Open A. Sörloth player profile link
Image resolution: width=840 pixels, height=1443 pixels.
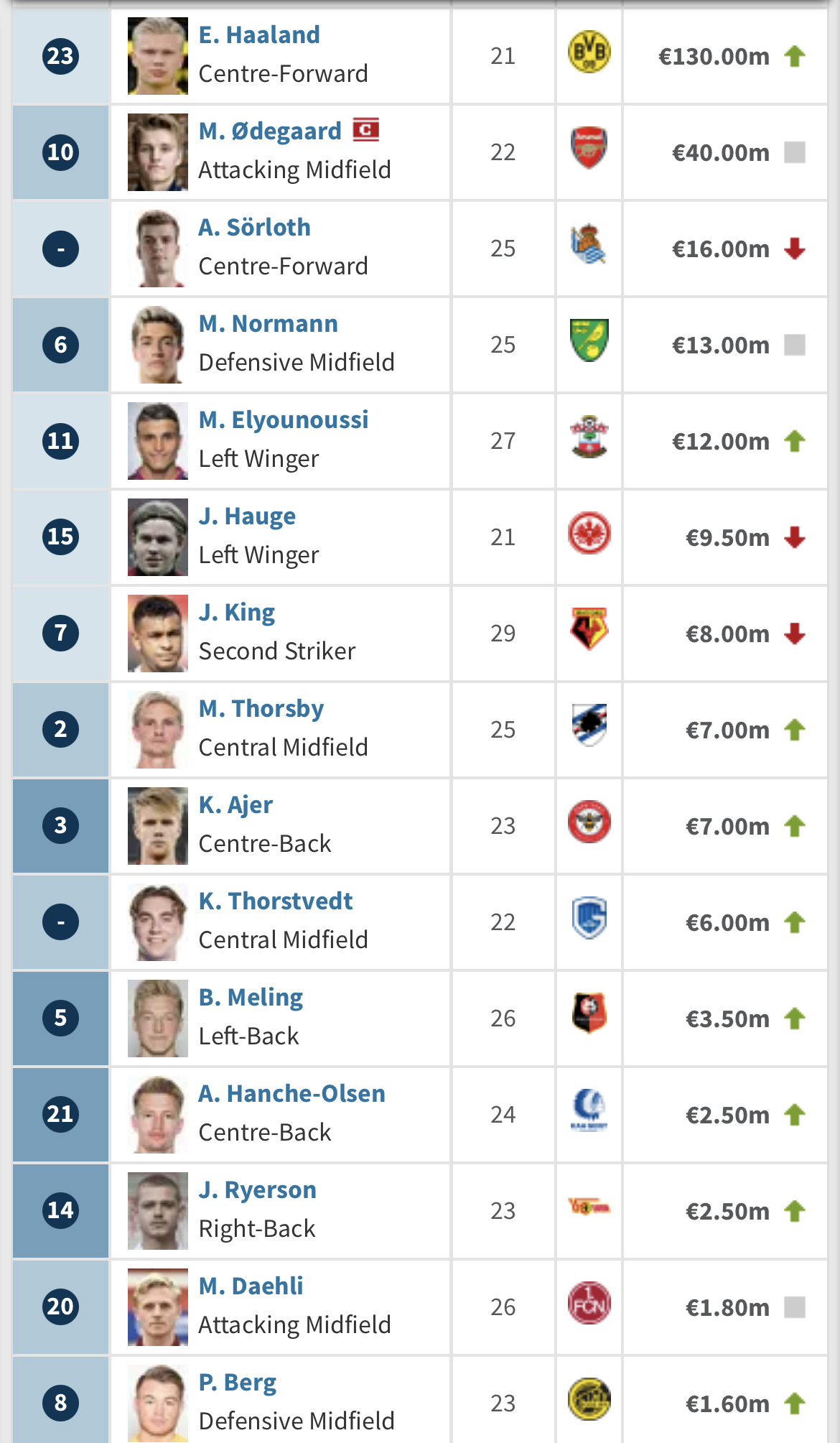coord(255,227)
